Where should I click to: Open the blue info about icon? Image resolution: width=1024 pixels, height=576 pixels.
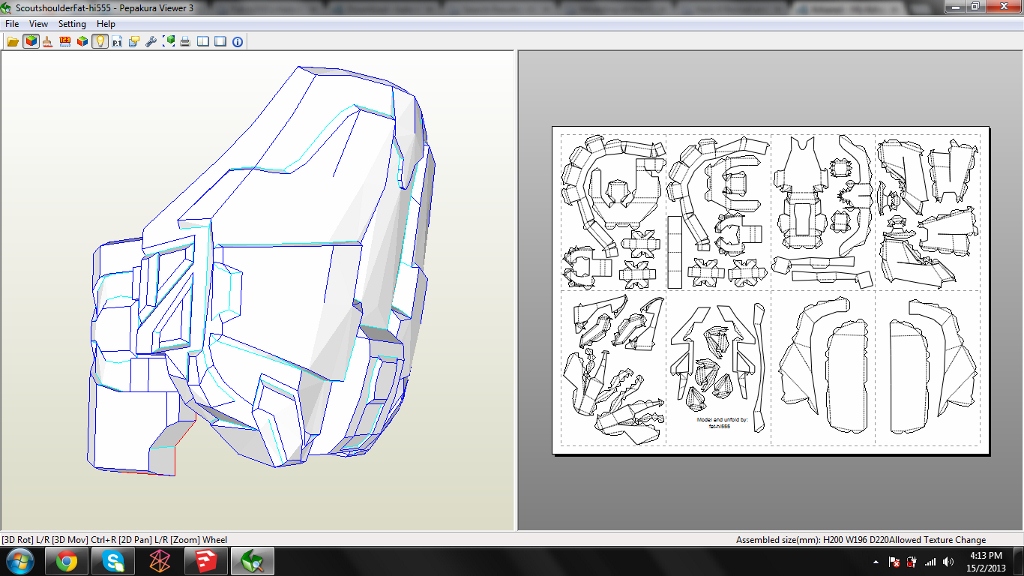238,42
